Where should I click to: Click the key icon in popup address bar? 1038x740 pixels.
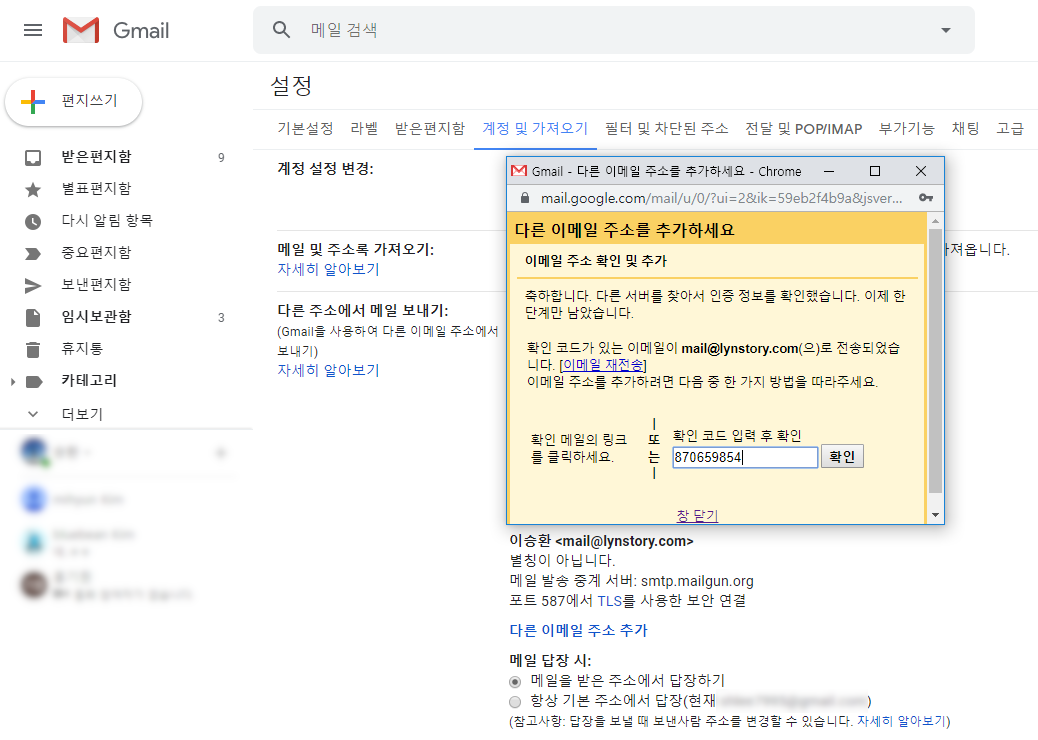(x=926, y=198)
